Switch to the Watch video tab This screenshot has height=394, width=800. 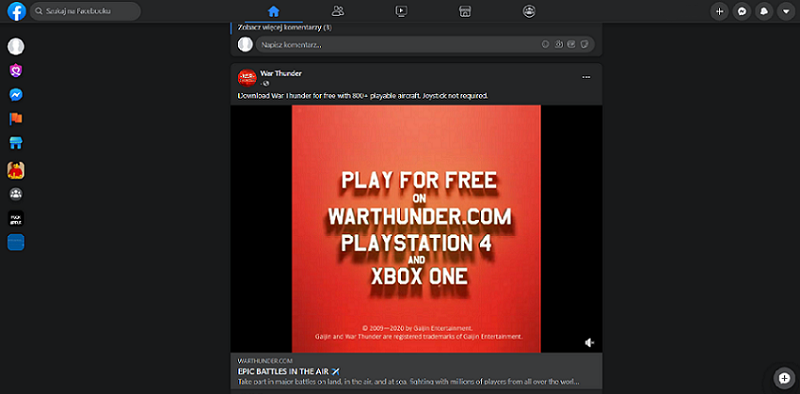(402, 11)
